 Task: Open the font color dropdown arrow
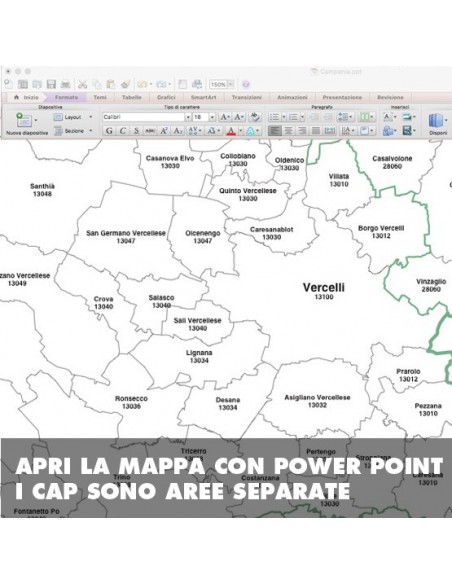click(240, 131)
